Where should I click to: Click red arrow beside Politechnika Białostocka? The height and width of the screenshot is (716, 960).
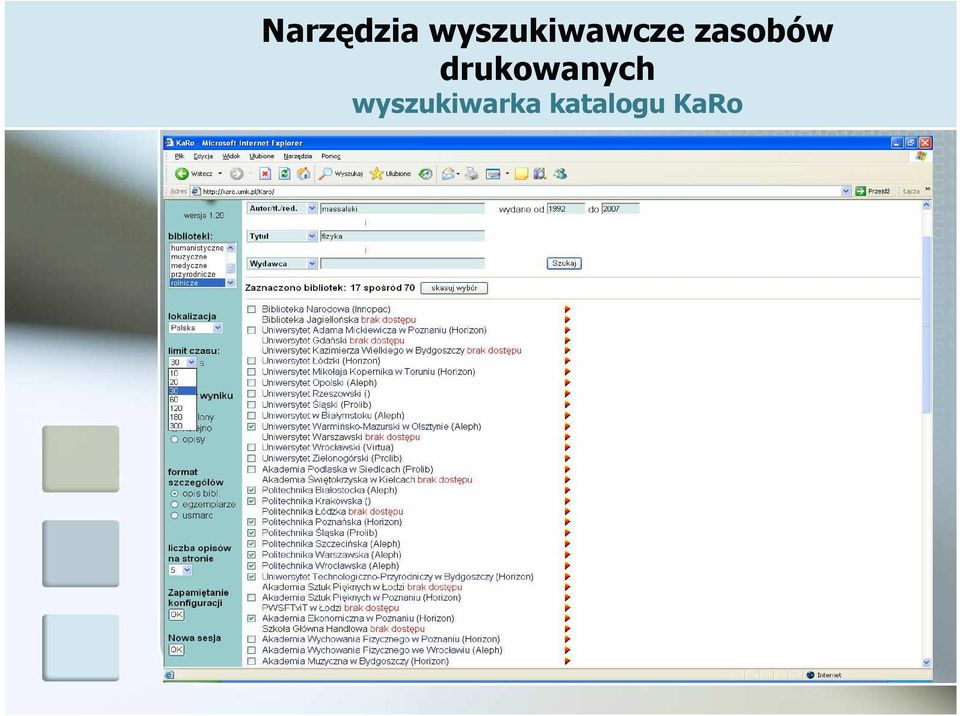click(568, 490)
